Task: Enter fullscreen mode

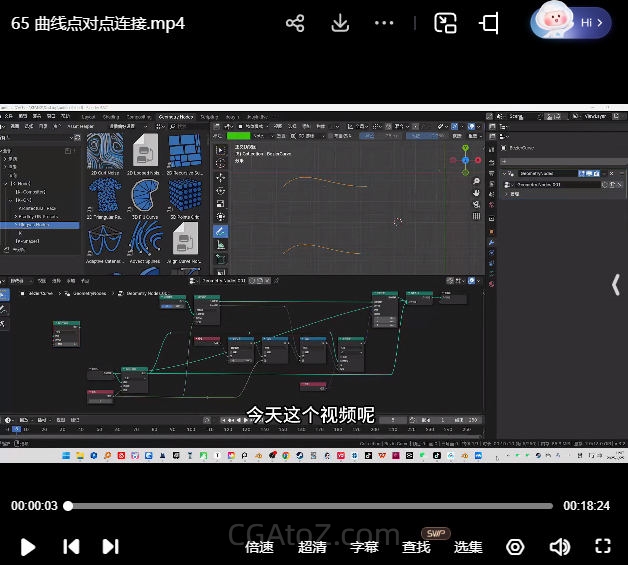Action: tap(603, 546)
